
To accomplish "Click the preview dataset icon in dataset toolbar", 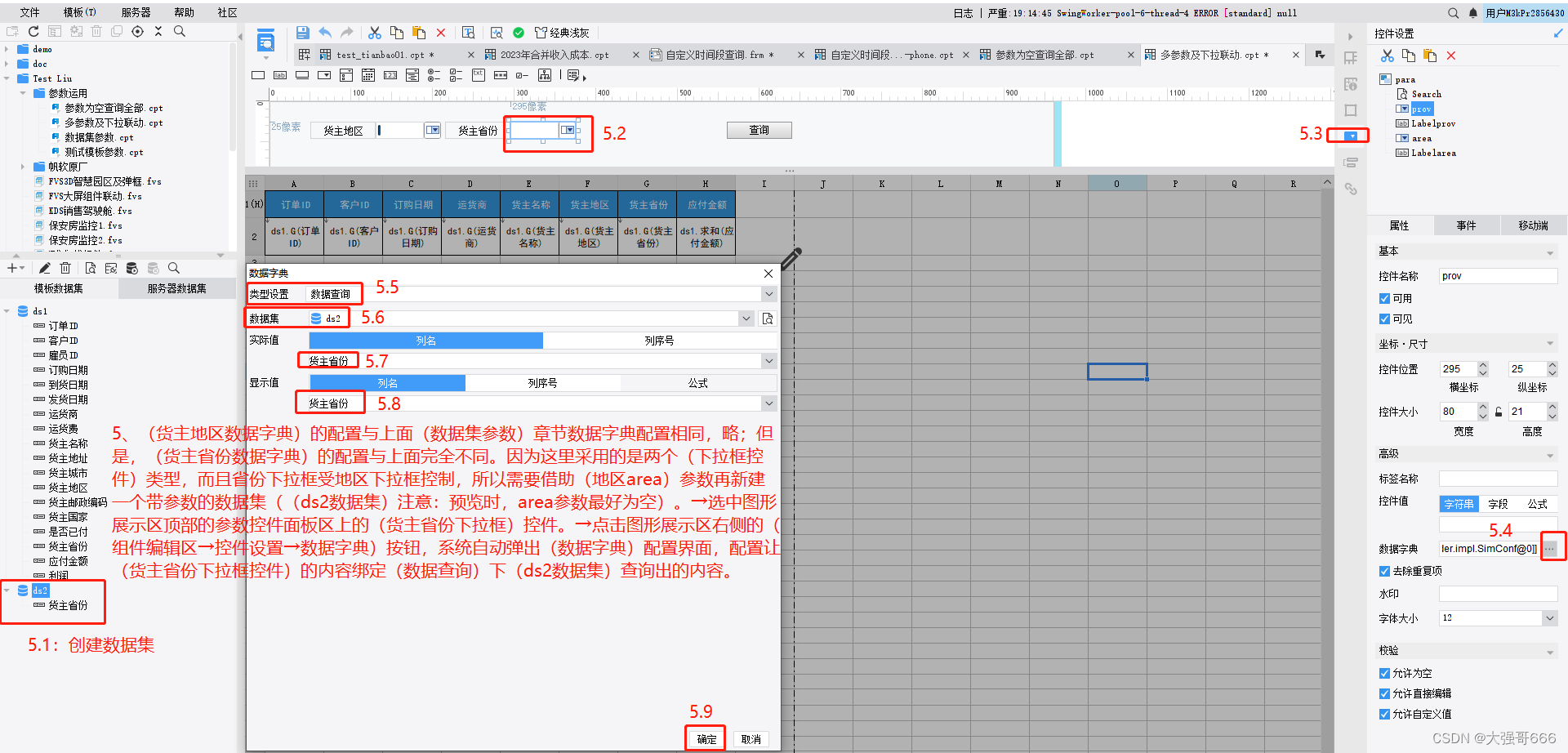I will coord(90,268).
